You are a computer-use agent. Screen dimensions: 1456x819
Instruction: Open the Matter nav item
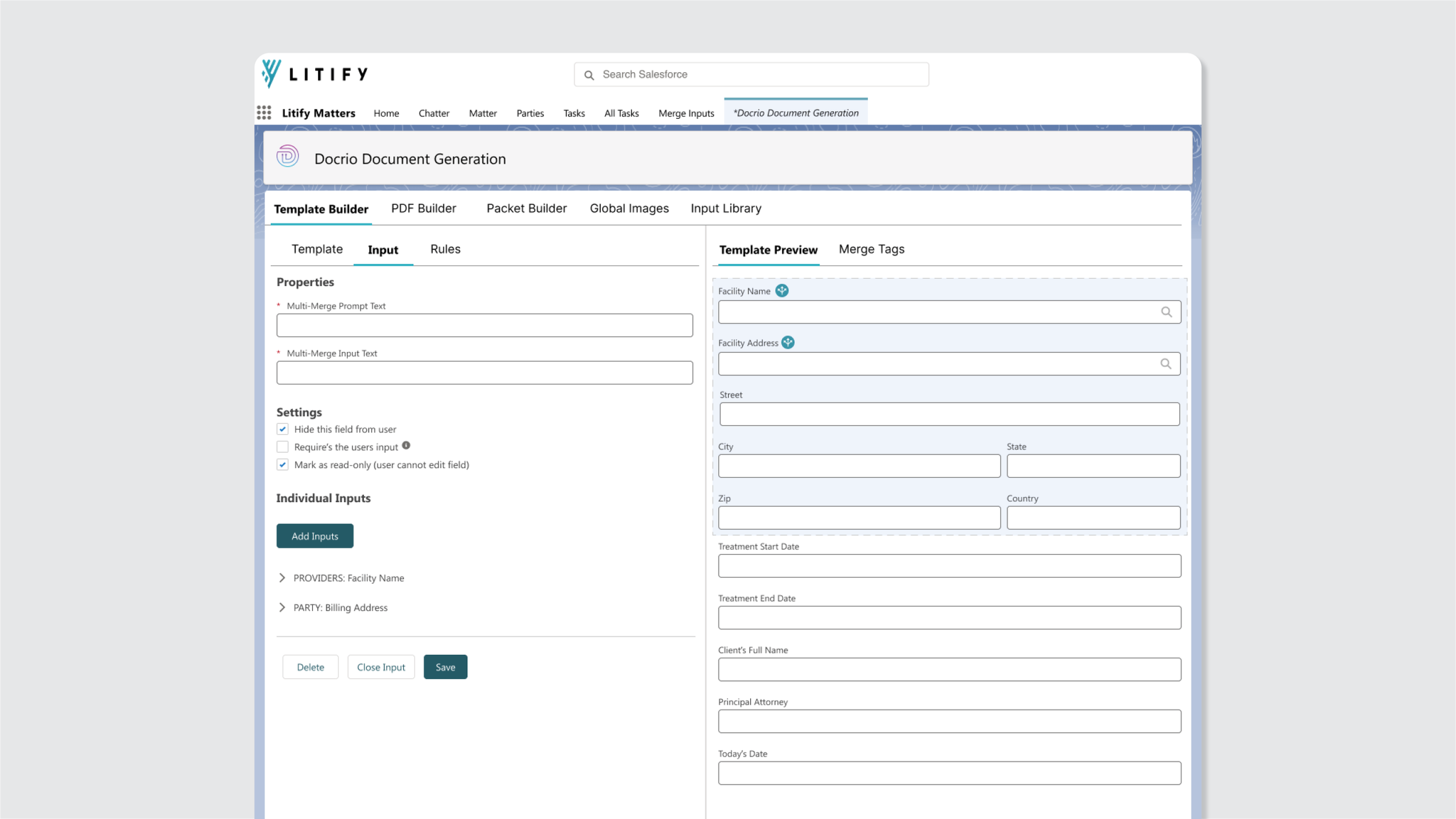coord(483,113)
